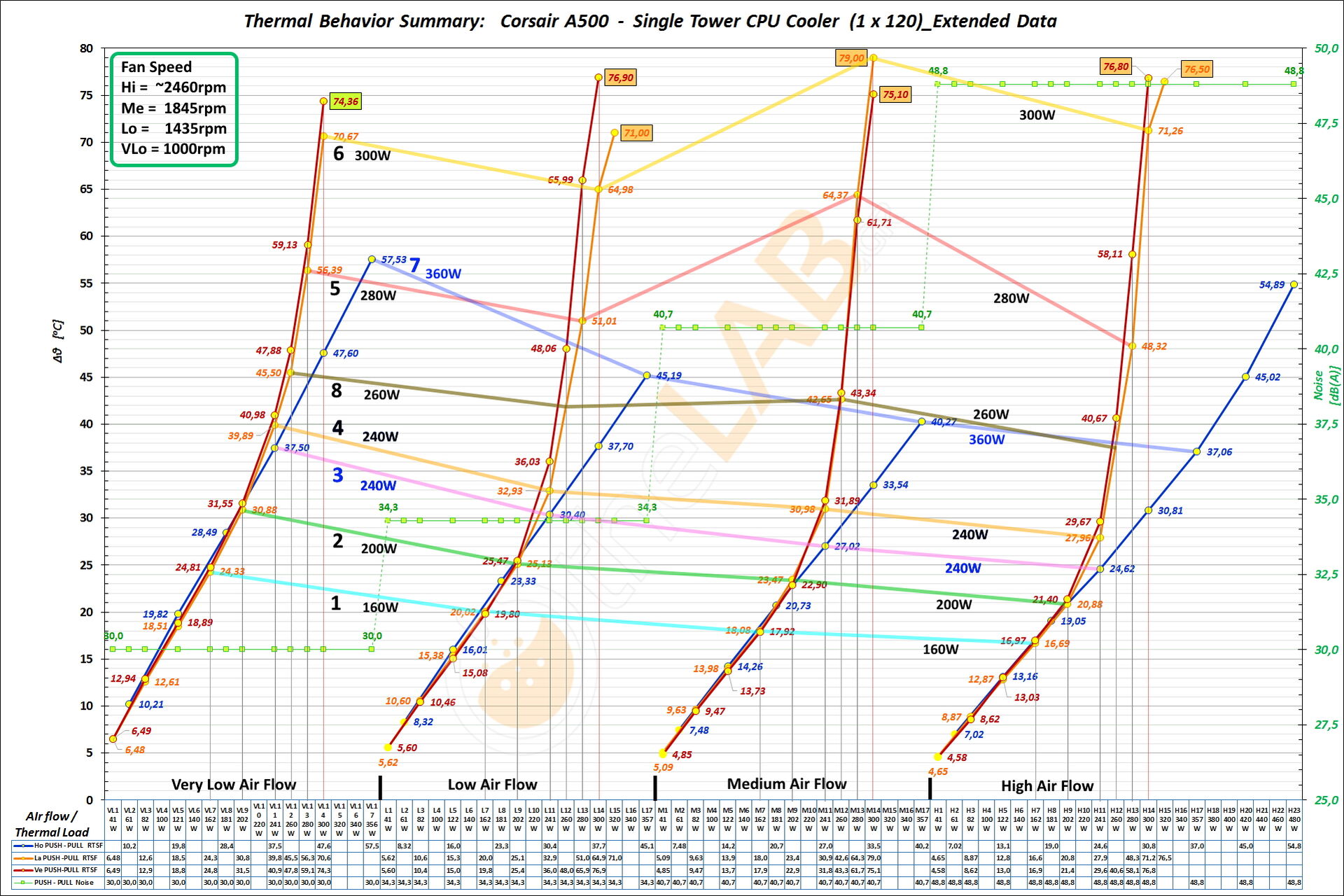The image size is (1344, 896).
Task: Click the Δϑ [ºC] left axis title
Action: coord(57,342)
